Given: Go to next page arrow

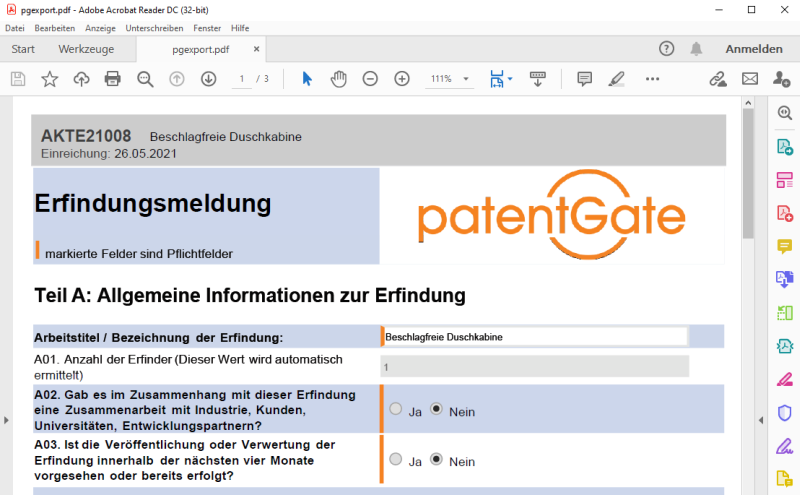Looking at the screenshot, I should (x=208, y=79).
